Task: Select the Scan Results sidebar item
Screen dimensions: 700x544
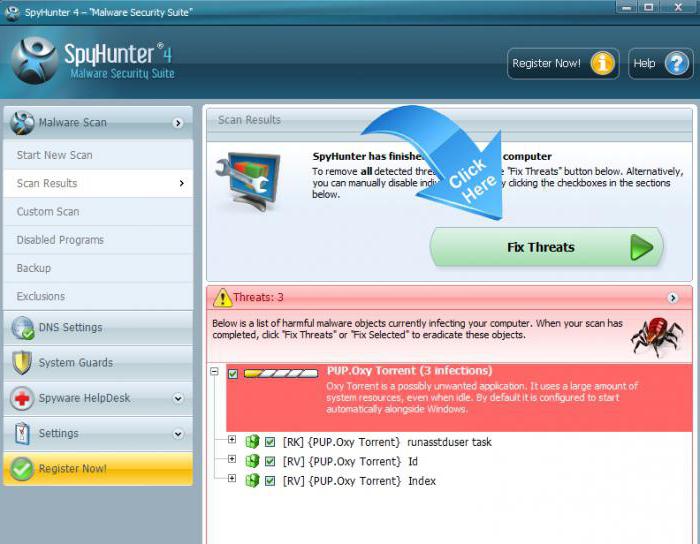Action: point(98,183)
